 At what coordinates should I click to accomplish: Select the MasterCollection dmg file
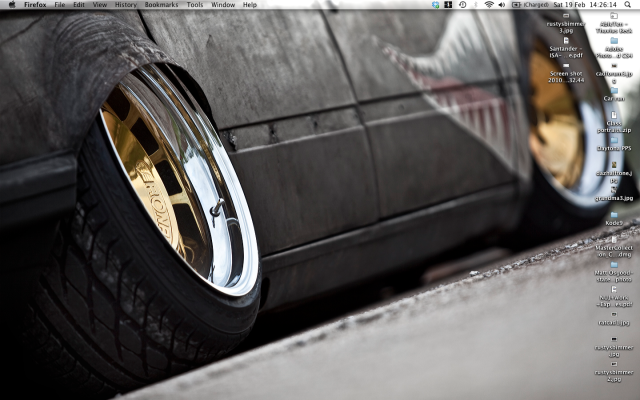(614, 247)
